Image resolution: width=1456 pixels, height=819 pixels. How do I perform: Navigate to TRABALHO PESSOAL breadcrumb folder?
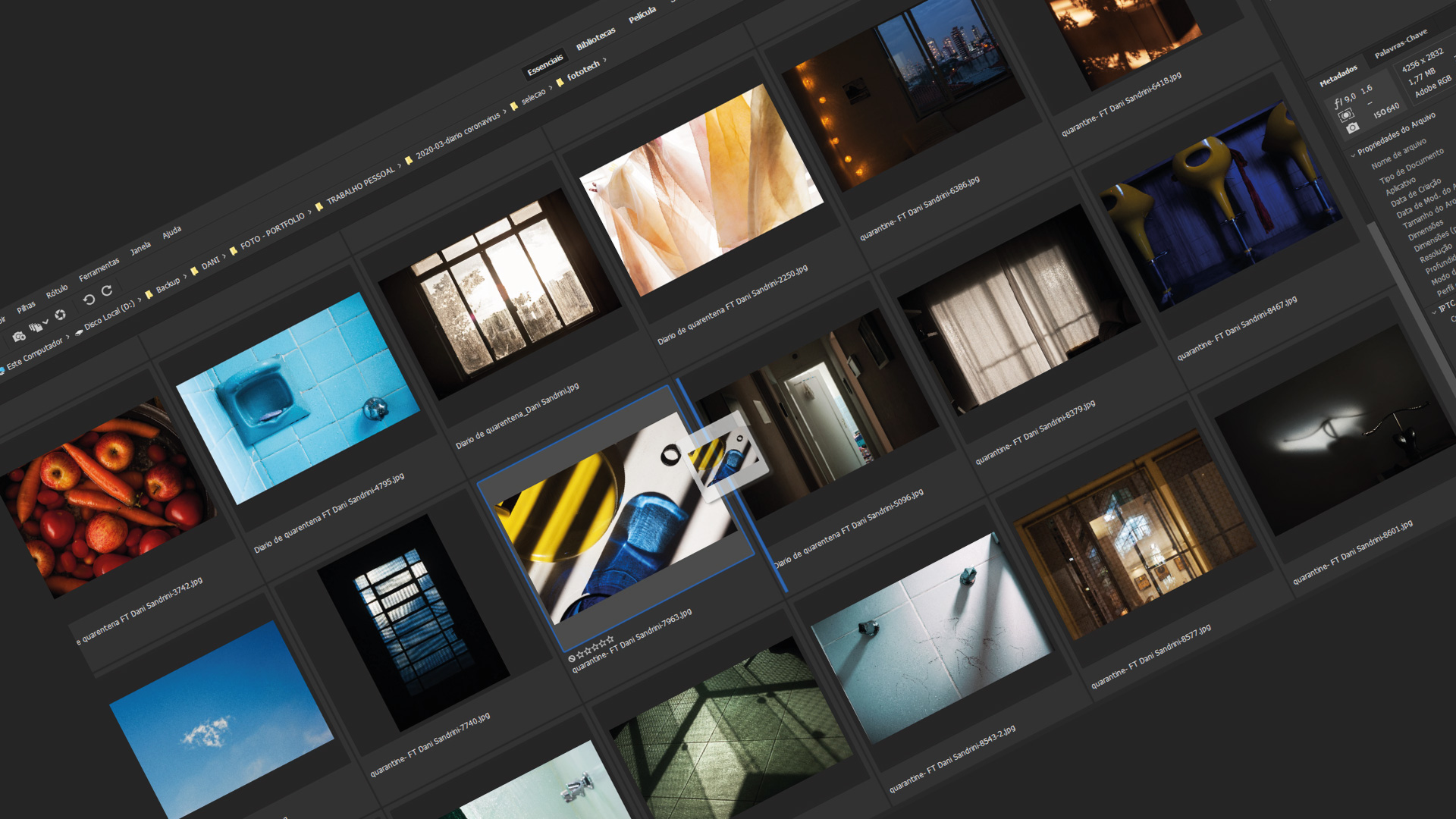(361, 185)
